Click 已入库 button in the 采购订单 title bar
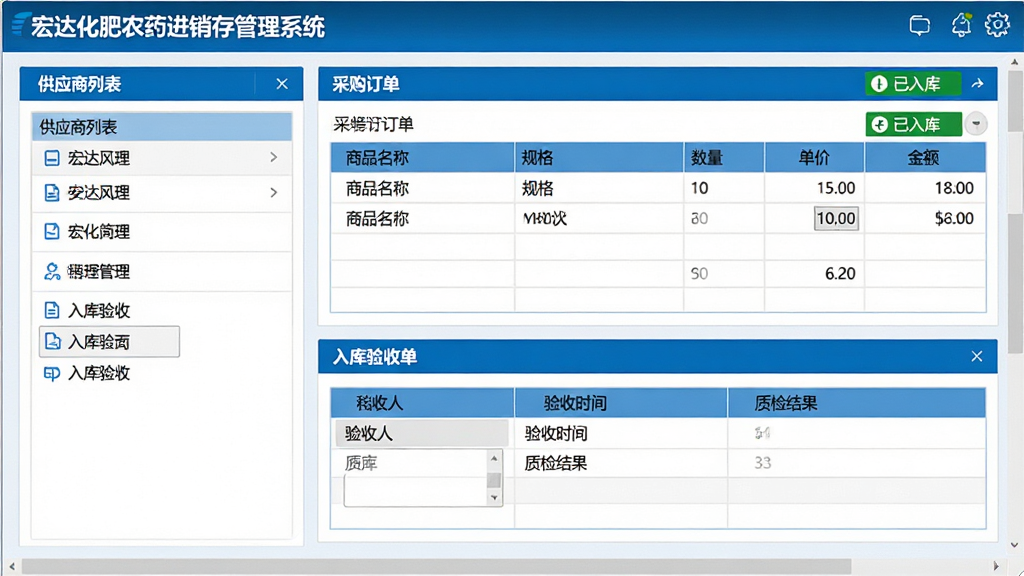Screen dimensions: 1024x576 [x=912, y=84]
